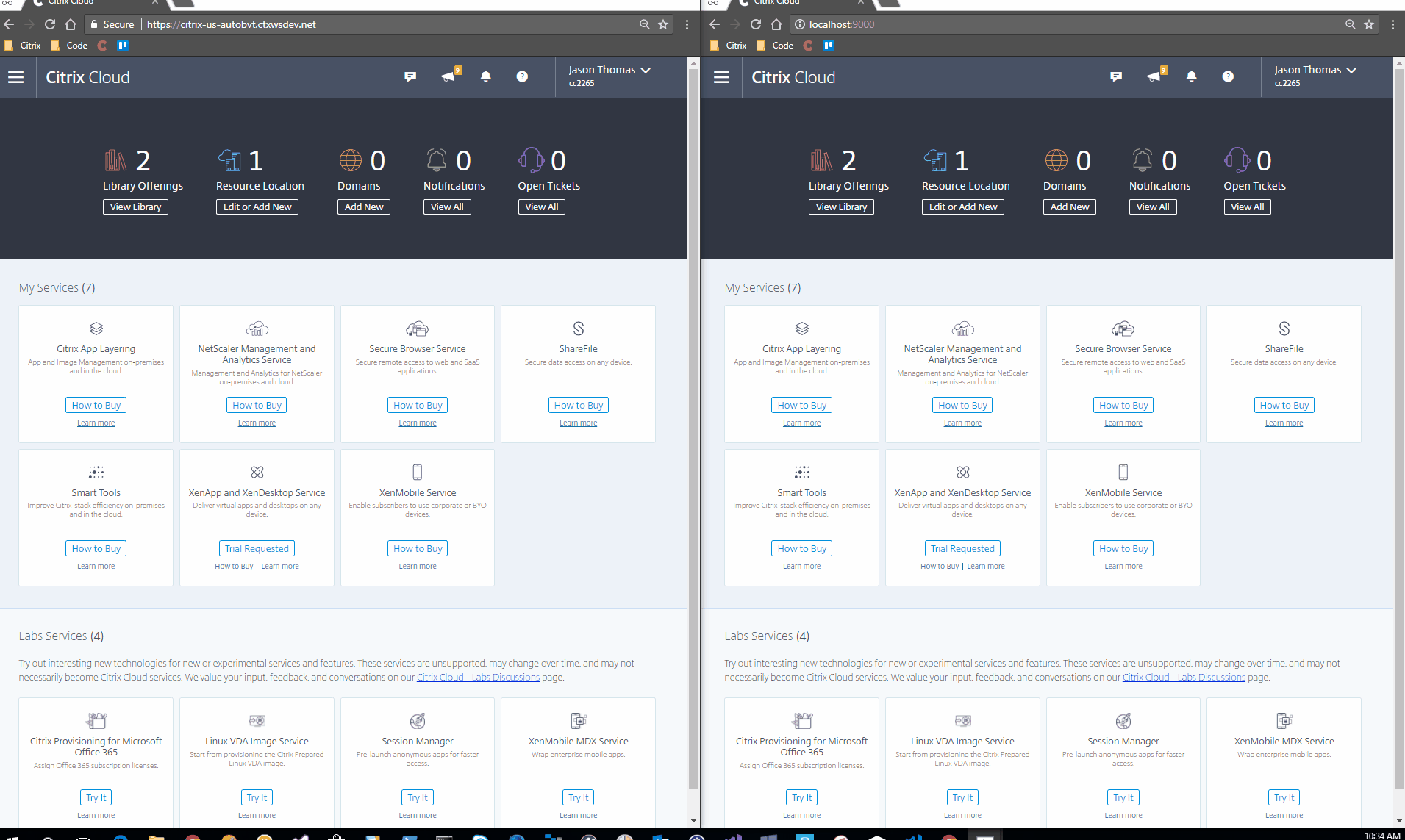The height and width of the screenshot is (840, 1405).
Task: Open hamburger menu in left Citrix Cloud window
Action: [x=16, y=77]
